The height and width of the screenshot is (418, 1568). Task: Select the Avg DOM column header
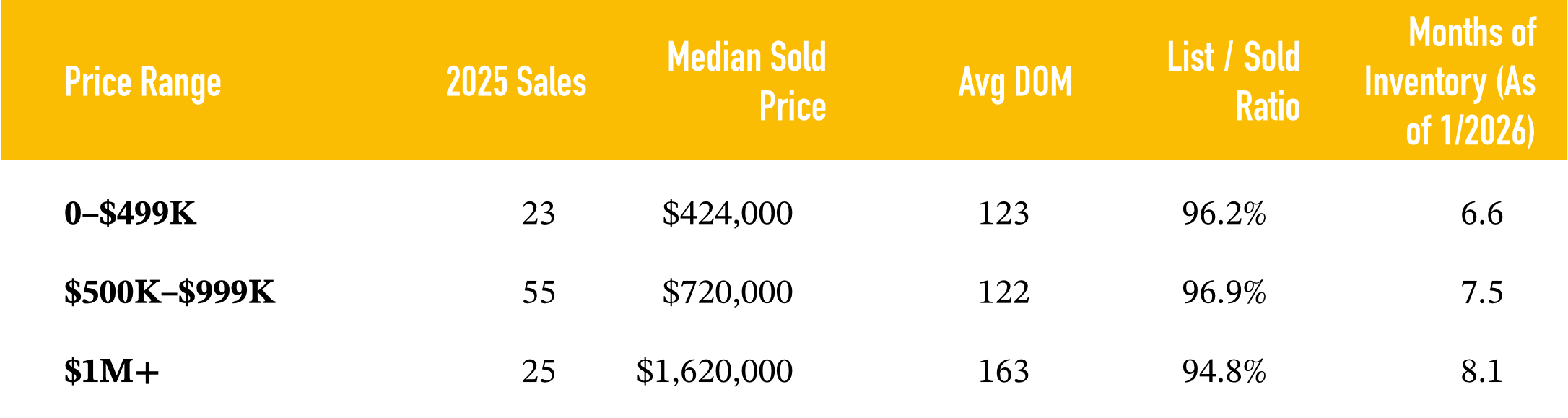click(1015, 82)
